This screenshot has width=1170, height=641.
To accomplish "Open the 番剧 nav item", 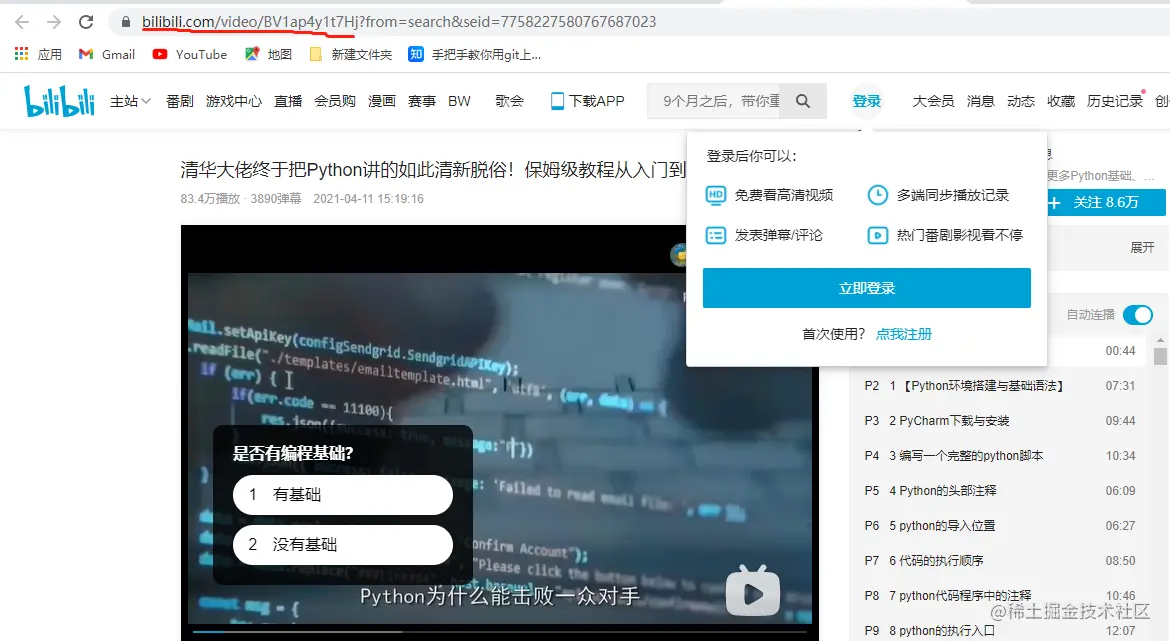I will click(180, 101).
